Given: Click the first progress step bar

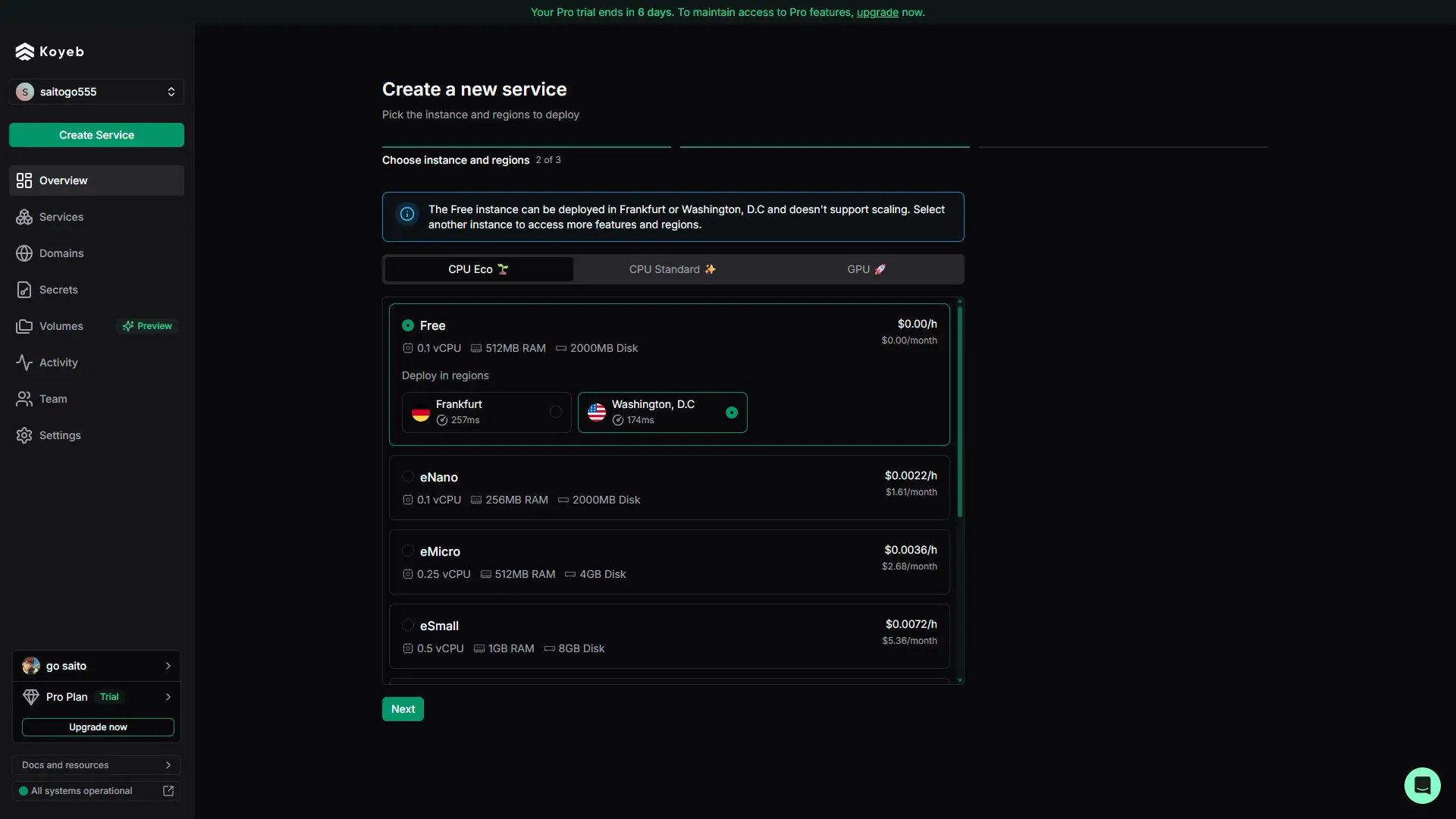Looking at the screenshot, I should (526, 146).
